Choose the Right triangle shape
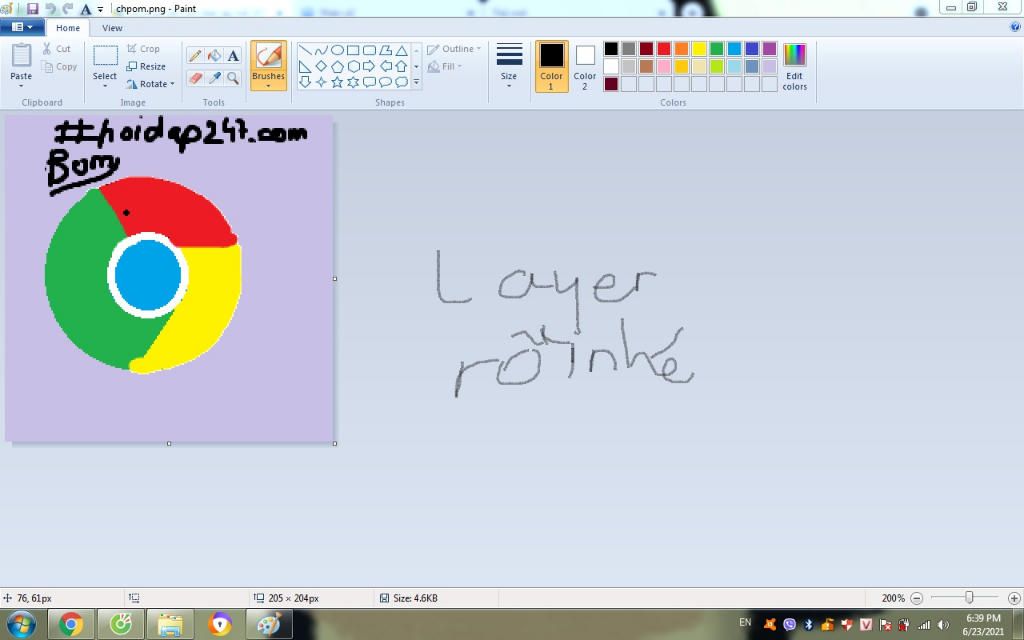The image size is (1024, 640). [305, 66]
